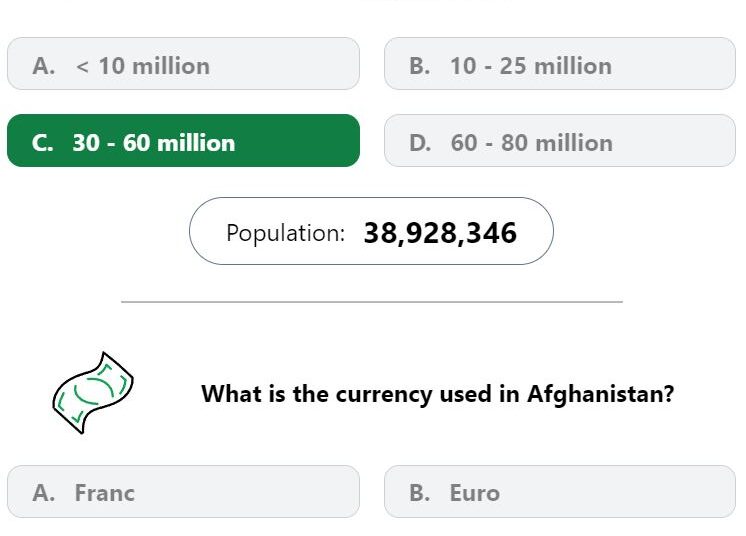This screenshot has width=746, height=536.
Task: Click the population figure 38,928,346
Action: 440,233
